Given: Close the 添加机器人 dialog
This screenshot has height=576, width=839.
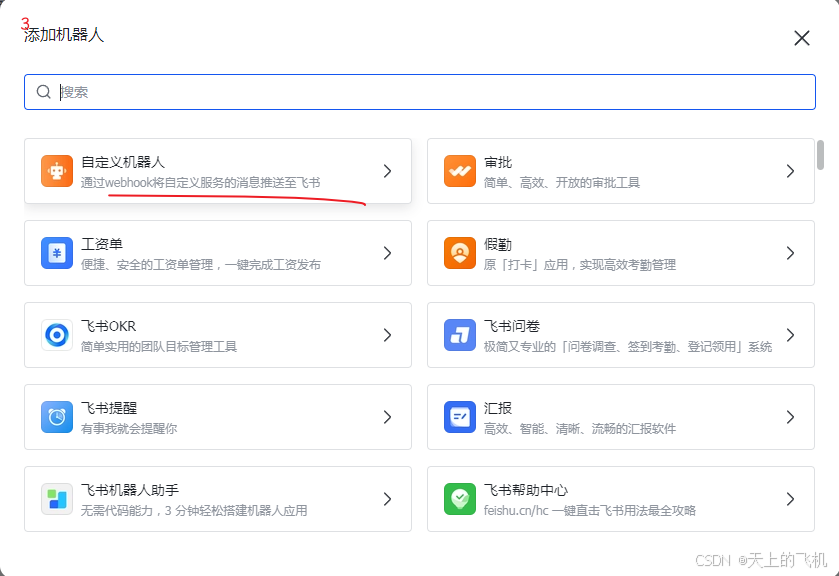Looking at the screenshot, I should (802, 38).
